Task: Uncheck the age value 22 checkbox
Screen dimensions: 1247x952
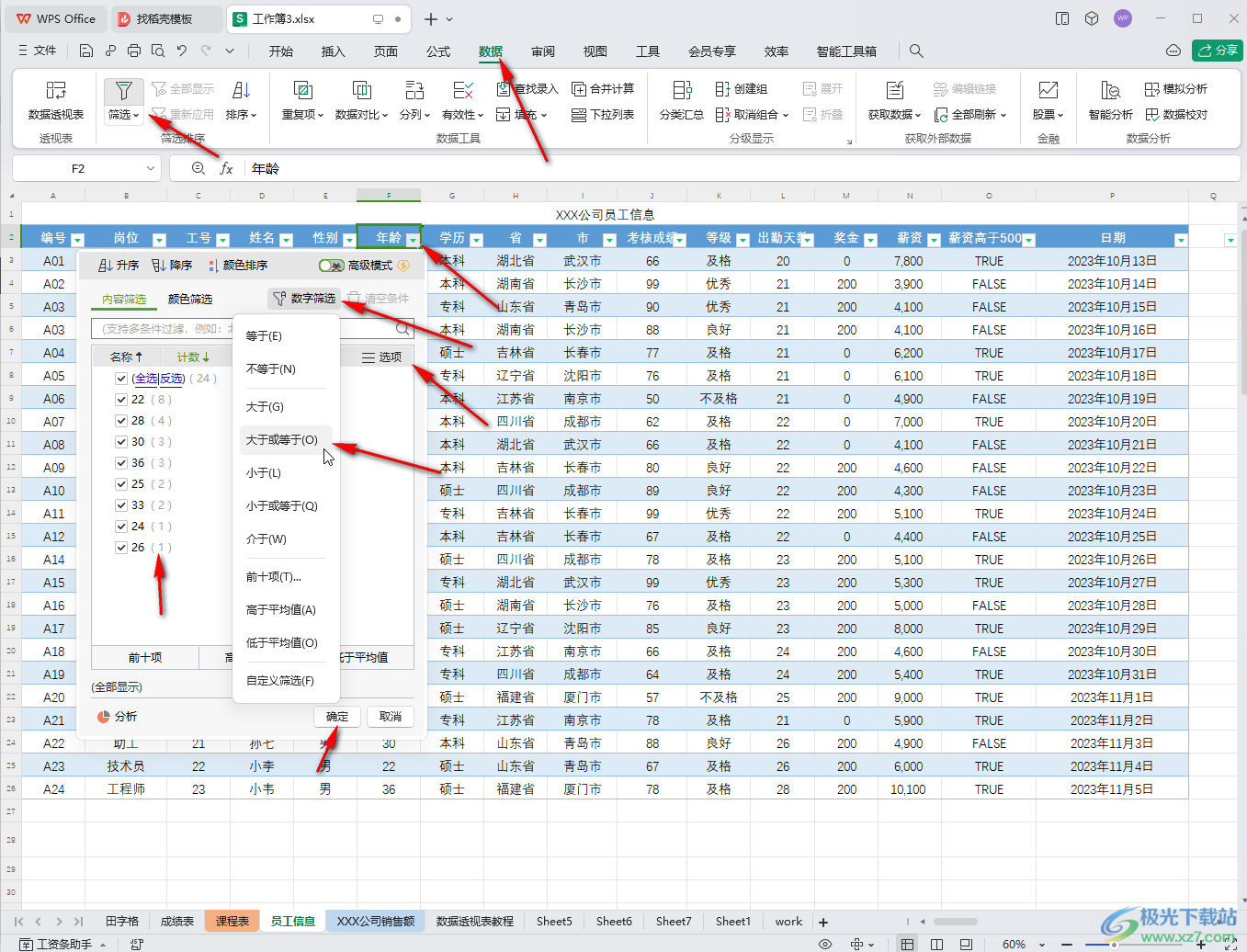Action: coord(121,400)
